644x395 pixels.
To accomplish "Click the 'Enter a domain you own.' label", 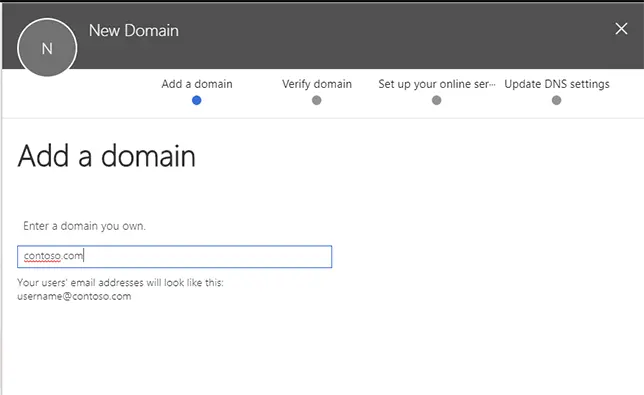I will [x=84, y=226].
